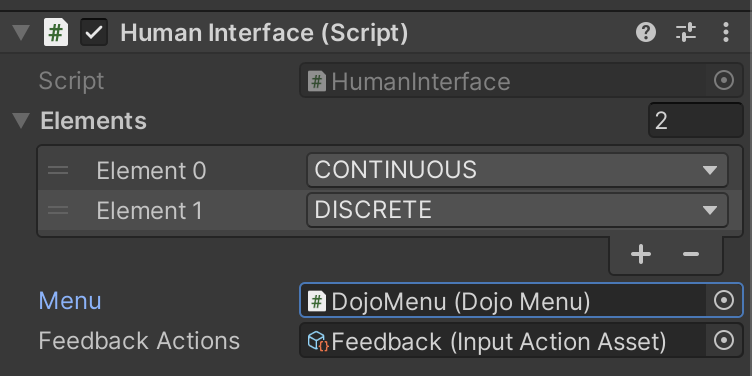The image size is (752, 376).
Task: Click the Menu property label
Action: point(70,301)
